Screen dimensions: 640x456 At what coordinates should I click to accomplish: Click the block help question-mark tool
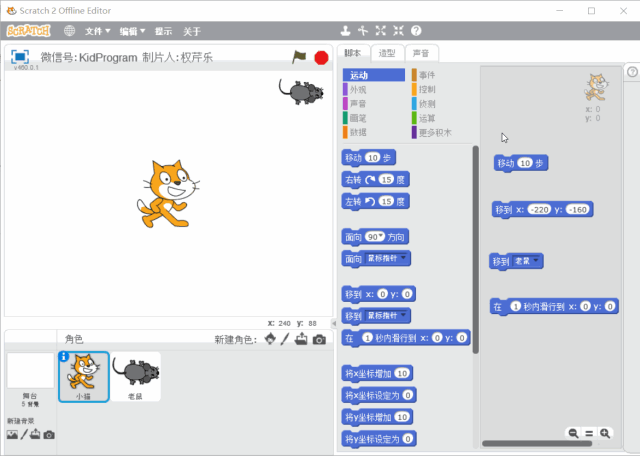click(416, 31)
